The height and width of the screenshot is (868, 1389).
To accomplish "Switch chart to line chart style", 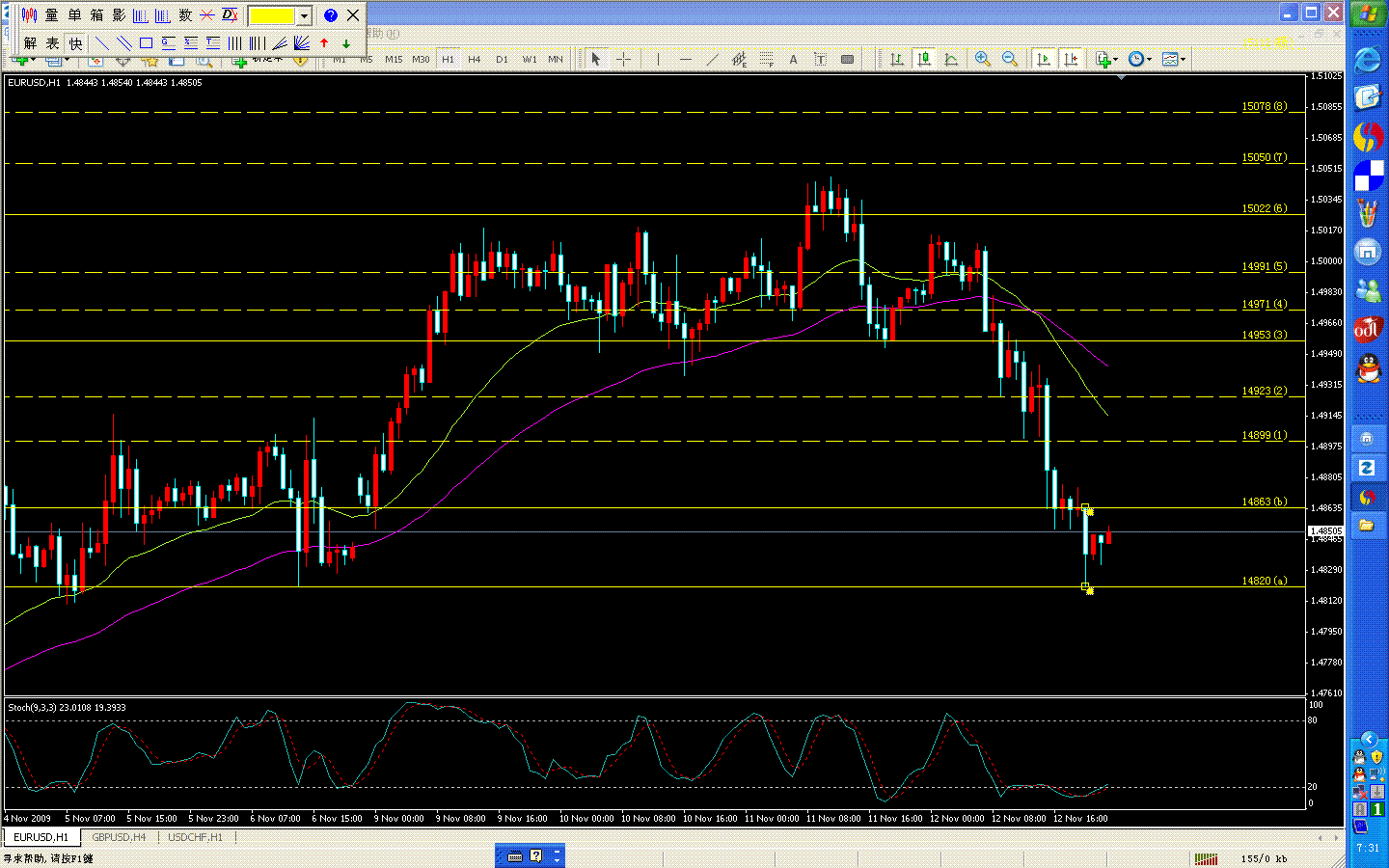I will point(951,59).
